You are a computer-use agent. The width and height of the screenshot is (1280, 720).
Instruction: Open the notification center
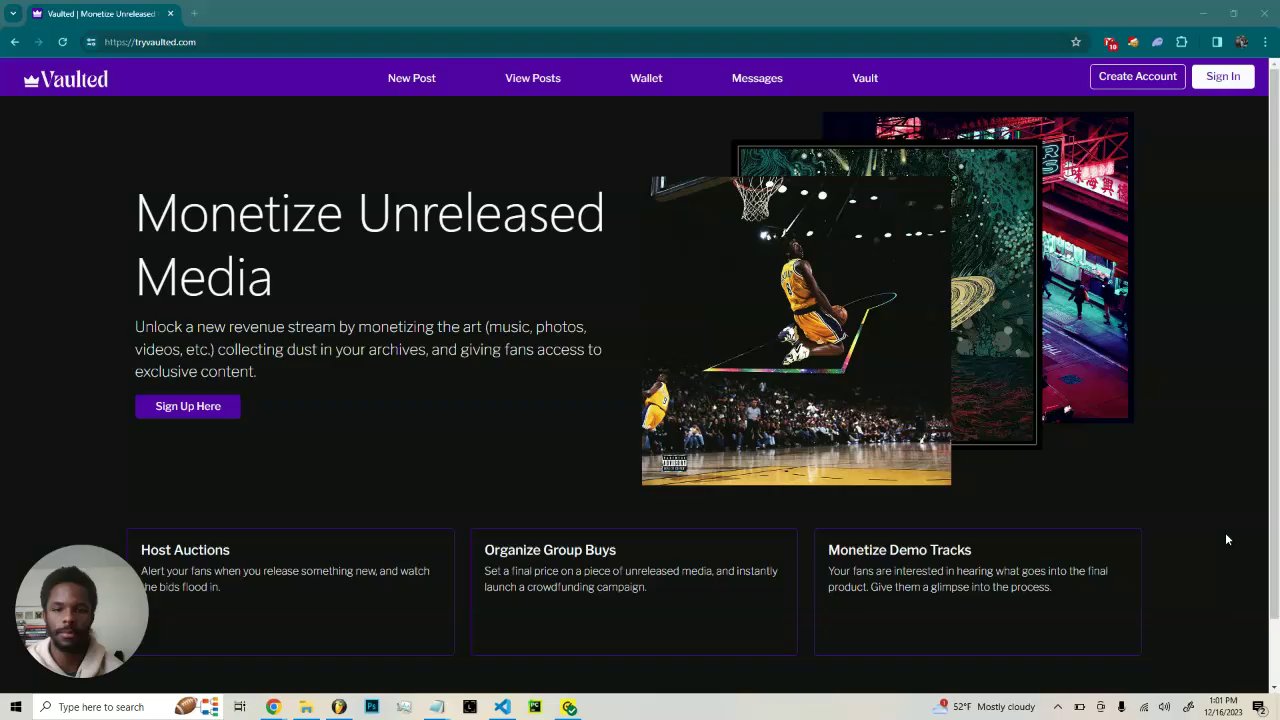1259,707
